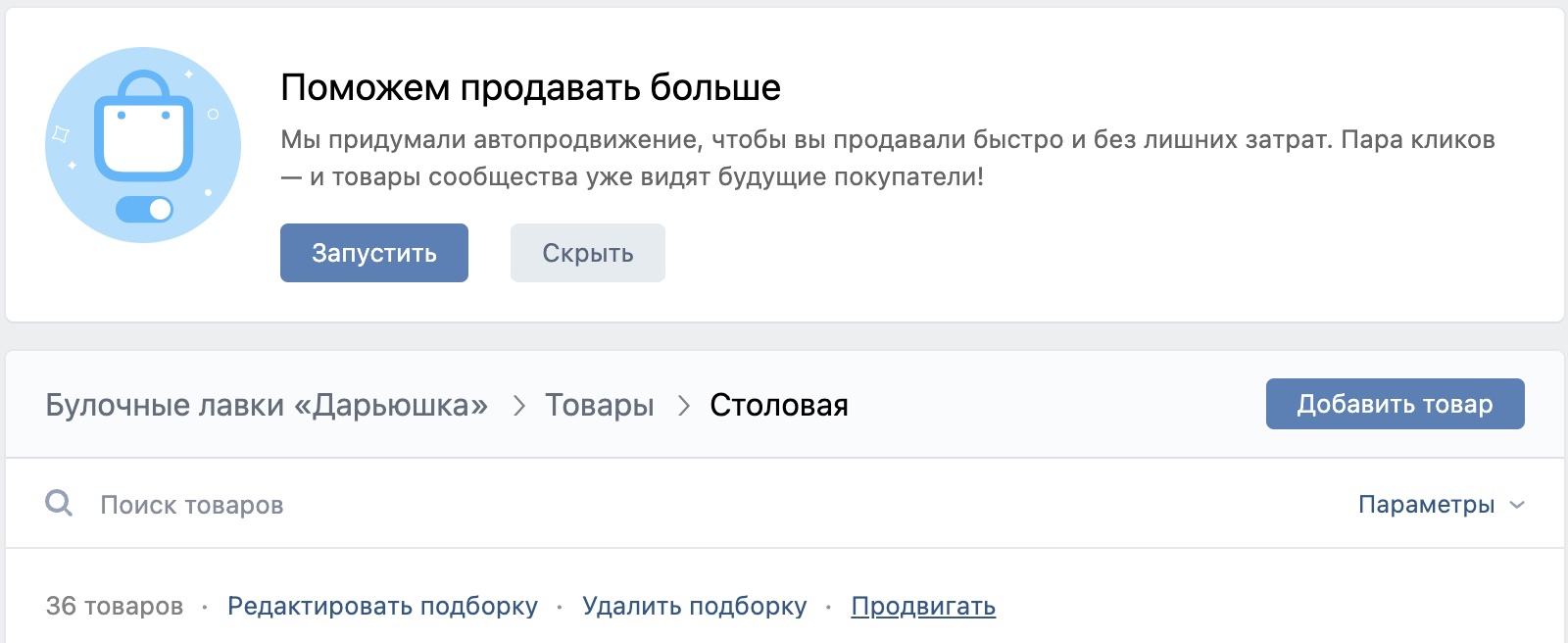Image resolution: width=1568 pixels, height=643 pixels.
Task: Open Редактировать подборку link
Action: pos(382,606)
